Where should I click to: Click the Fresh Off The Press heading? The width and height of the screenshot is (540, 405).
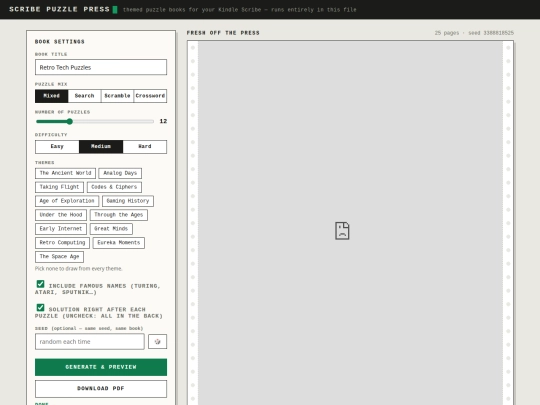223,33
